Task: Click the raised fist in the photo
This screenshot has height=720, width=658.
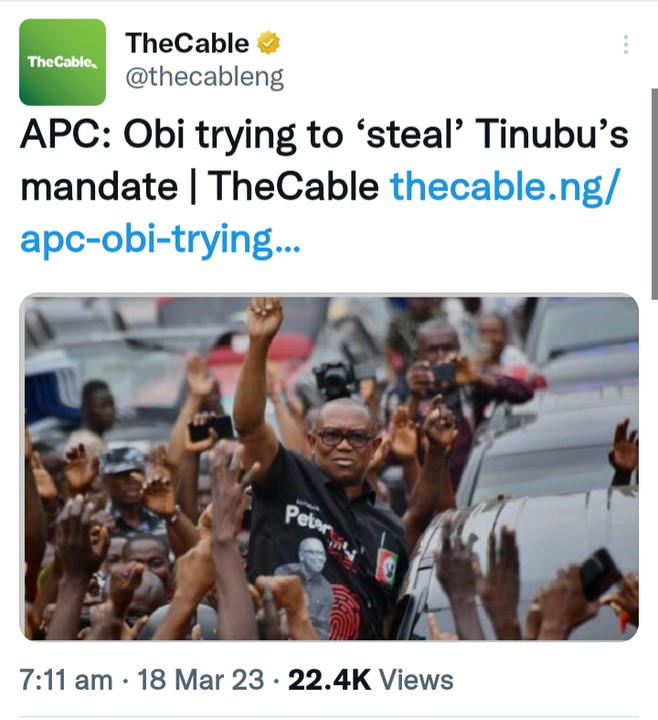Action: coord(264,318)
